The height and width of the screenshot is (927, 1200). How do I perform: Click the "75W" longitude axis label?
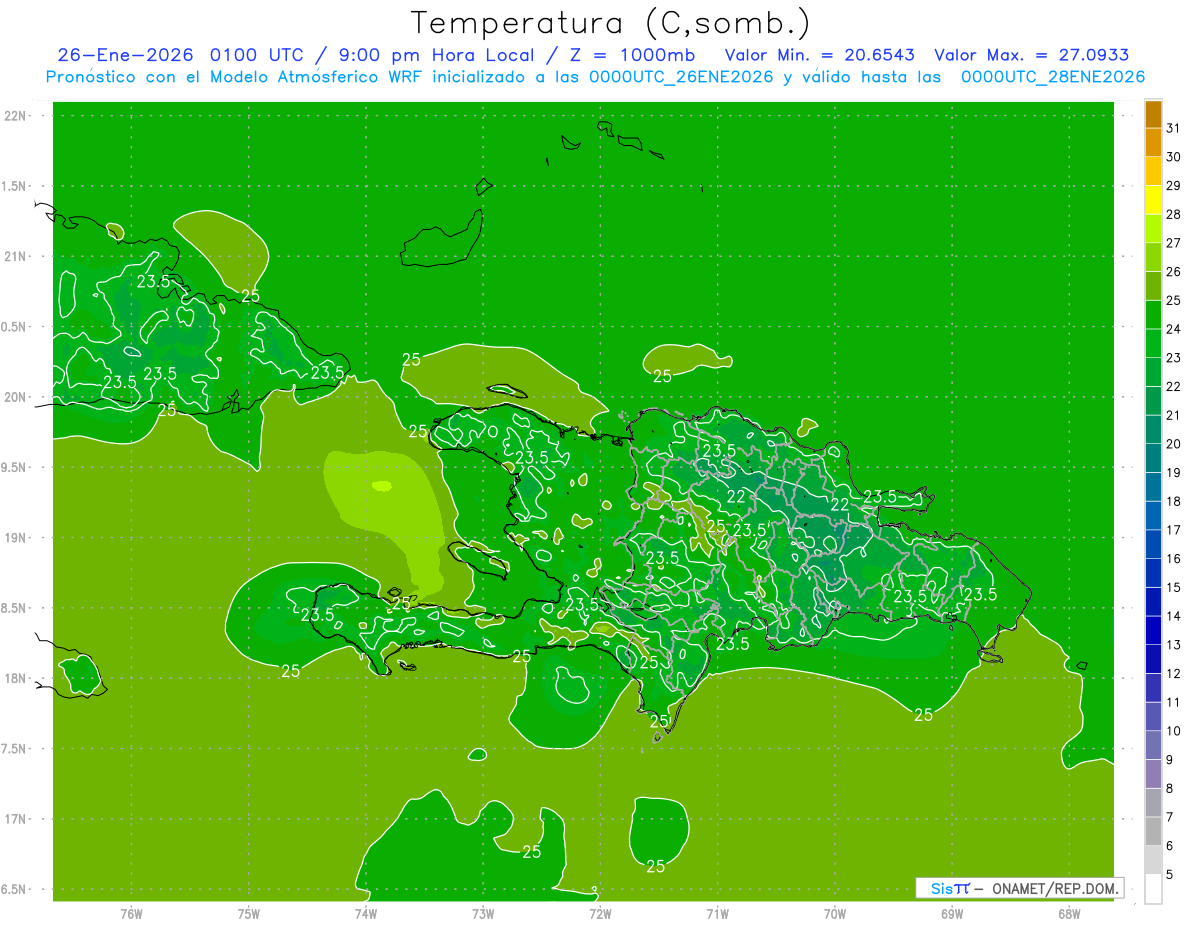pyautogui.click(x=249, y=914)
